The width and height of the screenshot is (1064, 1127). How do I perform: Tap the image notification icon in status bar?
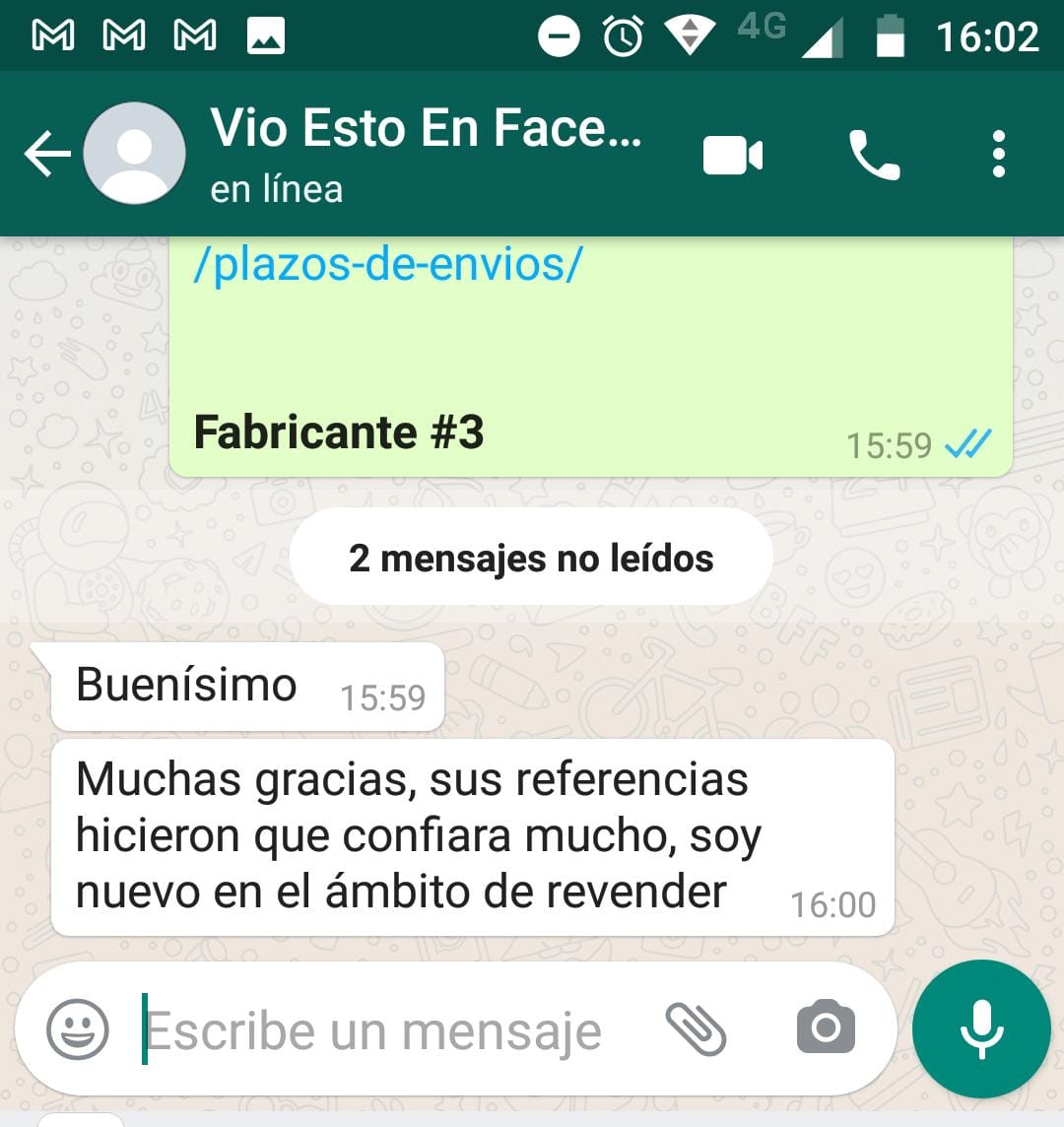[x=266, y=35]
